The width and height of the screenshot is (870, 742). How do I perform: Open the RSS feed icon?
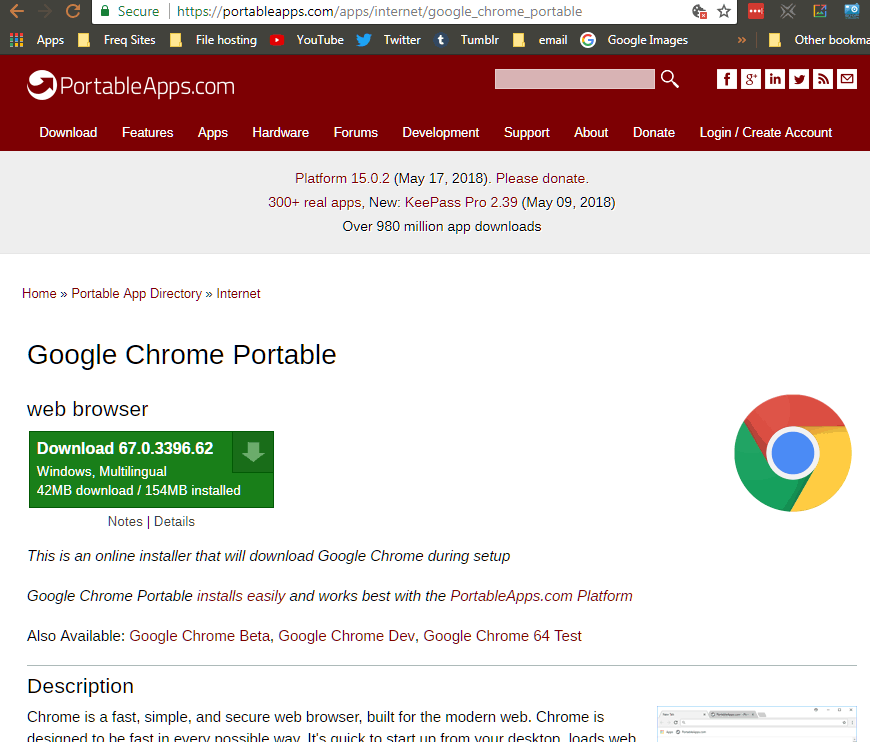[x=823, y=79]
